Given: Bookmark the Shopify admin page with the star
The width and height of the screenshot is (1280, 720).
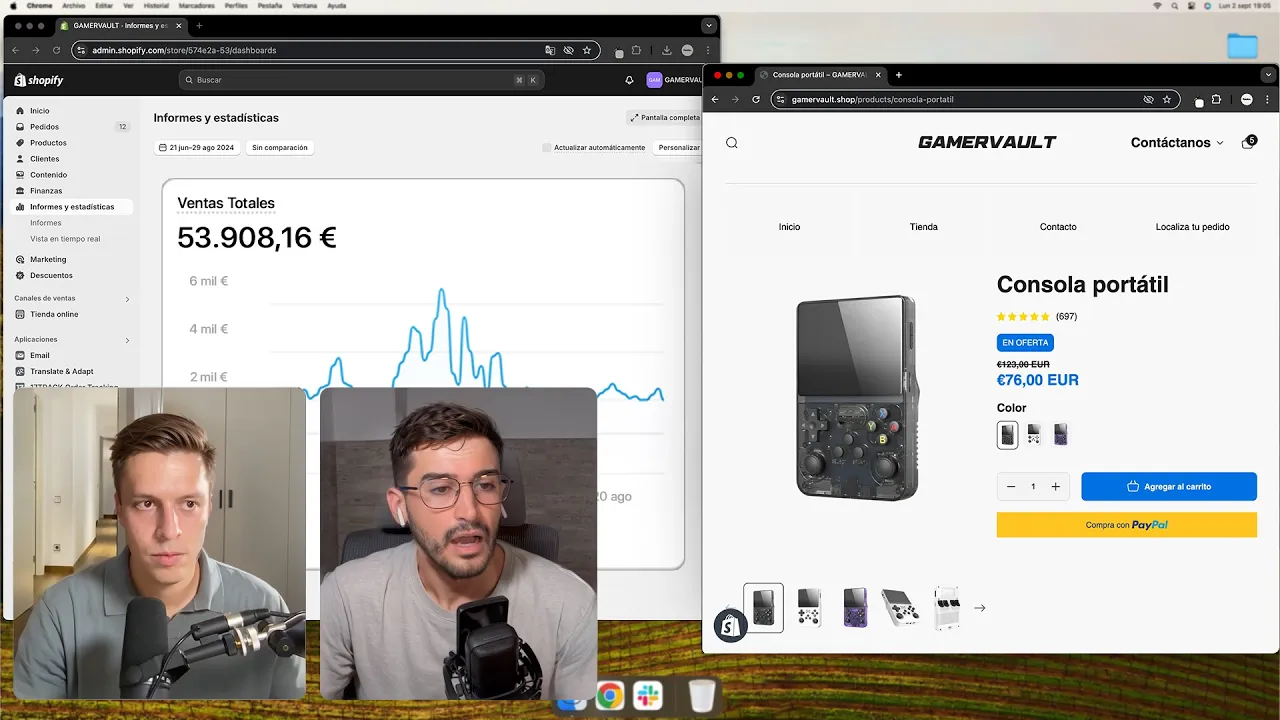Looking at the screenshot, I should click(587, 50).
